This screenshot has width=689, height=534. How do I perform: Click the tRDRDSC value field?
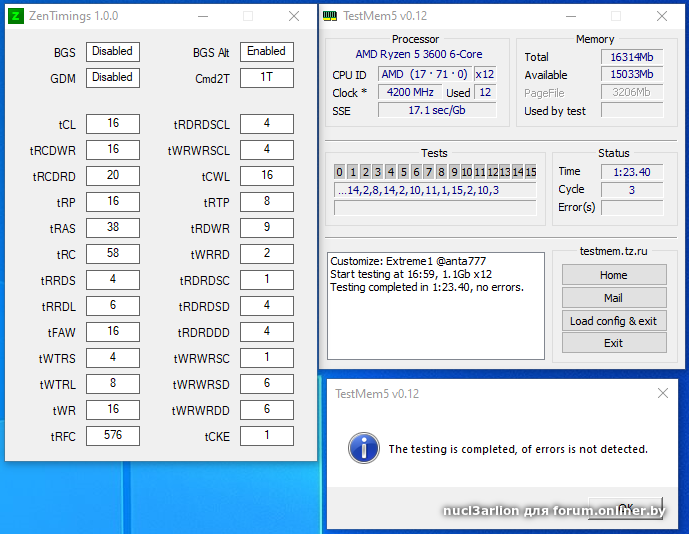tap(267, 280)
